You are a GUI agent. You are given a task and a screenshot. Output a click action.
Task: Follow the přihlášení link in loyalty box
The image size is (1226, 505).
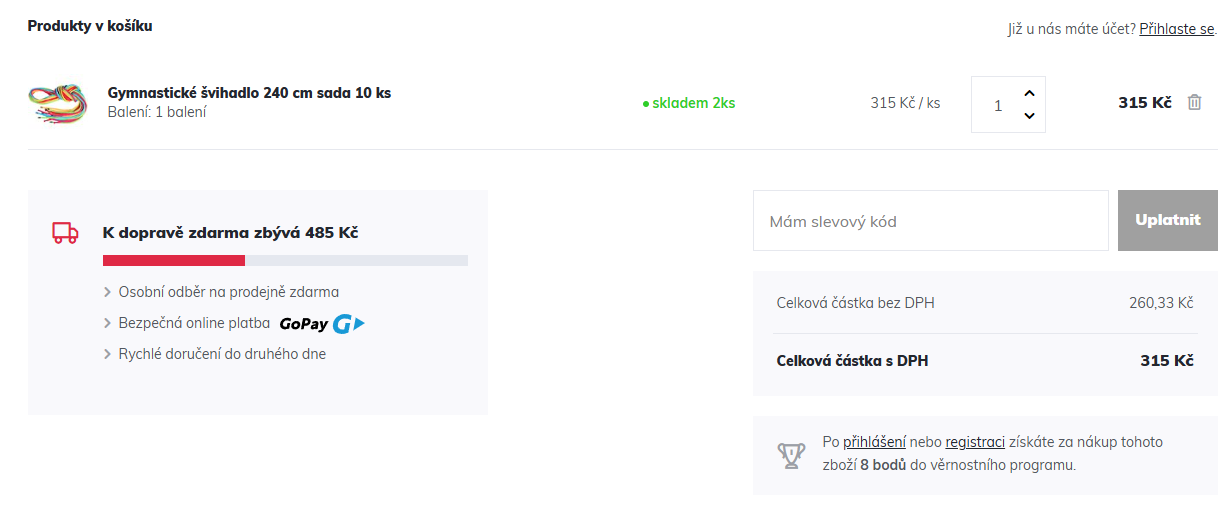(874, 442)
